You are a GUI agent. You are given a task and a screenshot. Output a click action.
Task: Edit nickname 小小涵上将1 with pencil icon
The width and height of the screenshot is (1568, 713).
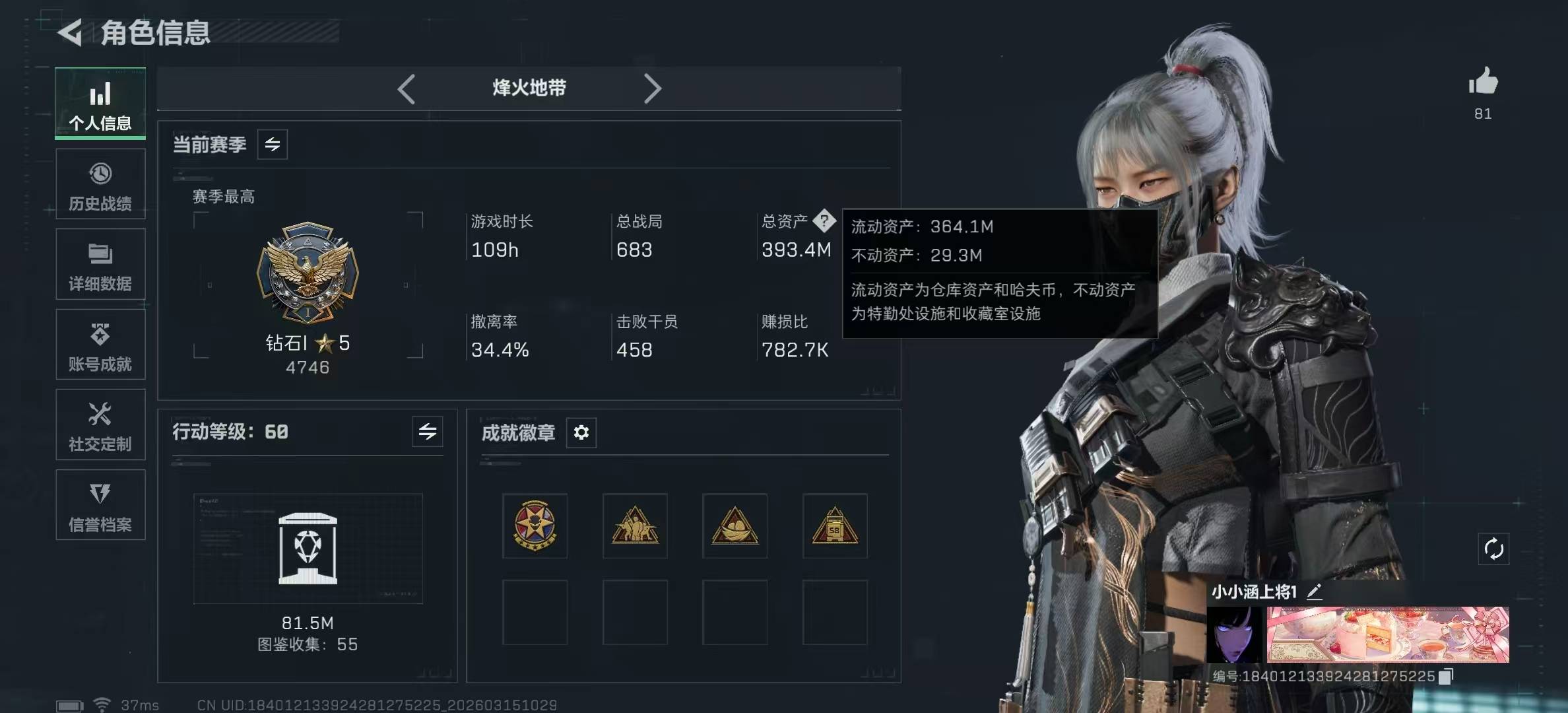tap(1314, 592)
